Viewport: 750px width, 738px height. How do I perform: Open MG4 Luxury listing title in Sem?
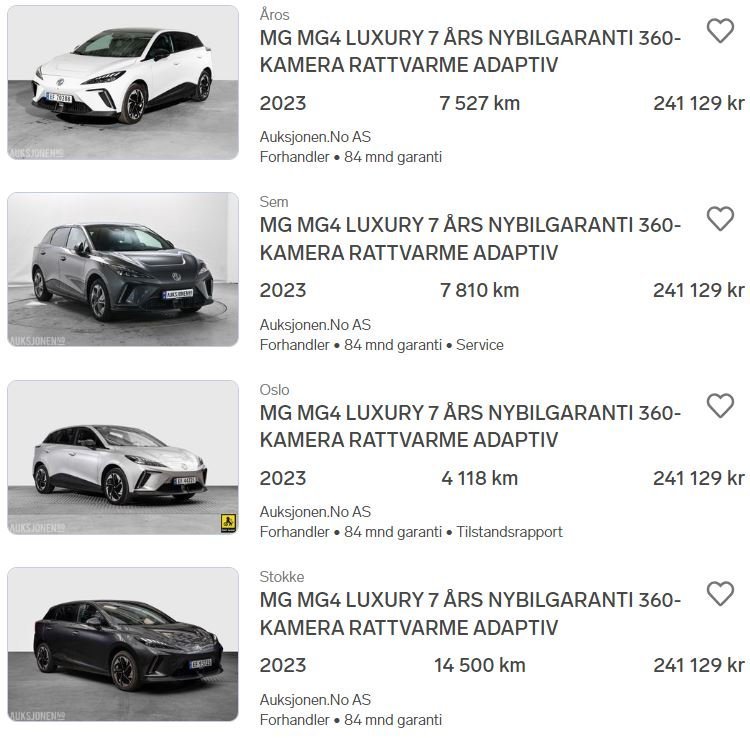(x=470, y=239)
